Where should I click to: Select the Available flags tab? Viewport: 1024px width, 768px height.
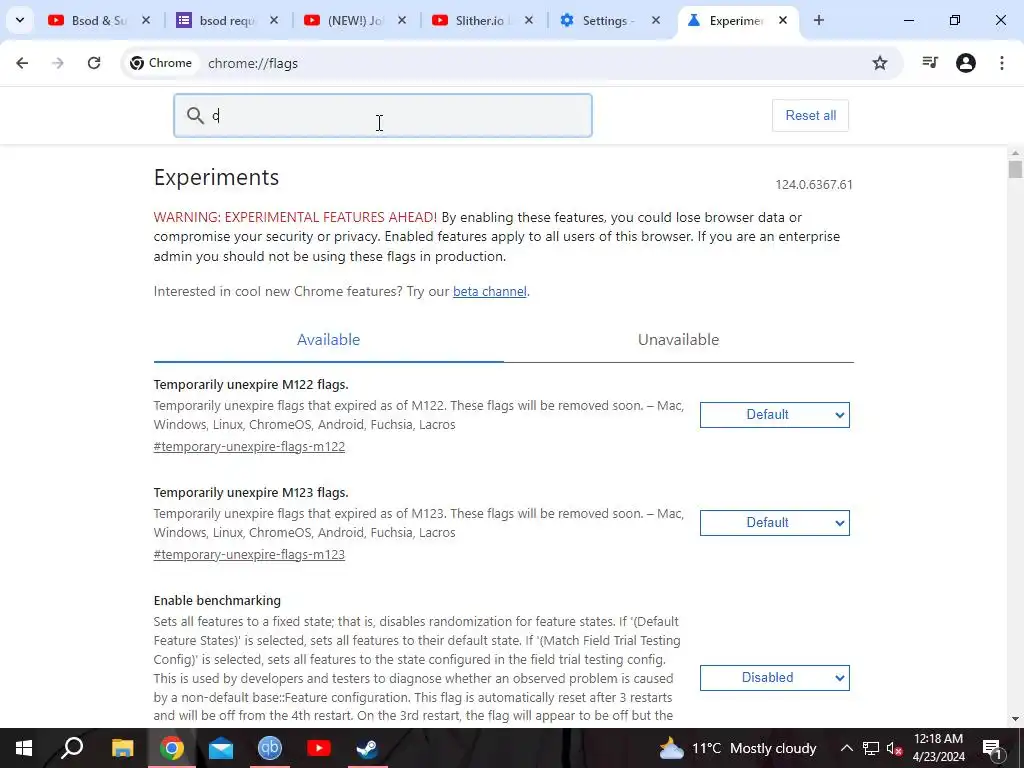[328, 340]
